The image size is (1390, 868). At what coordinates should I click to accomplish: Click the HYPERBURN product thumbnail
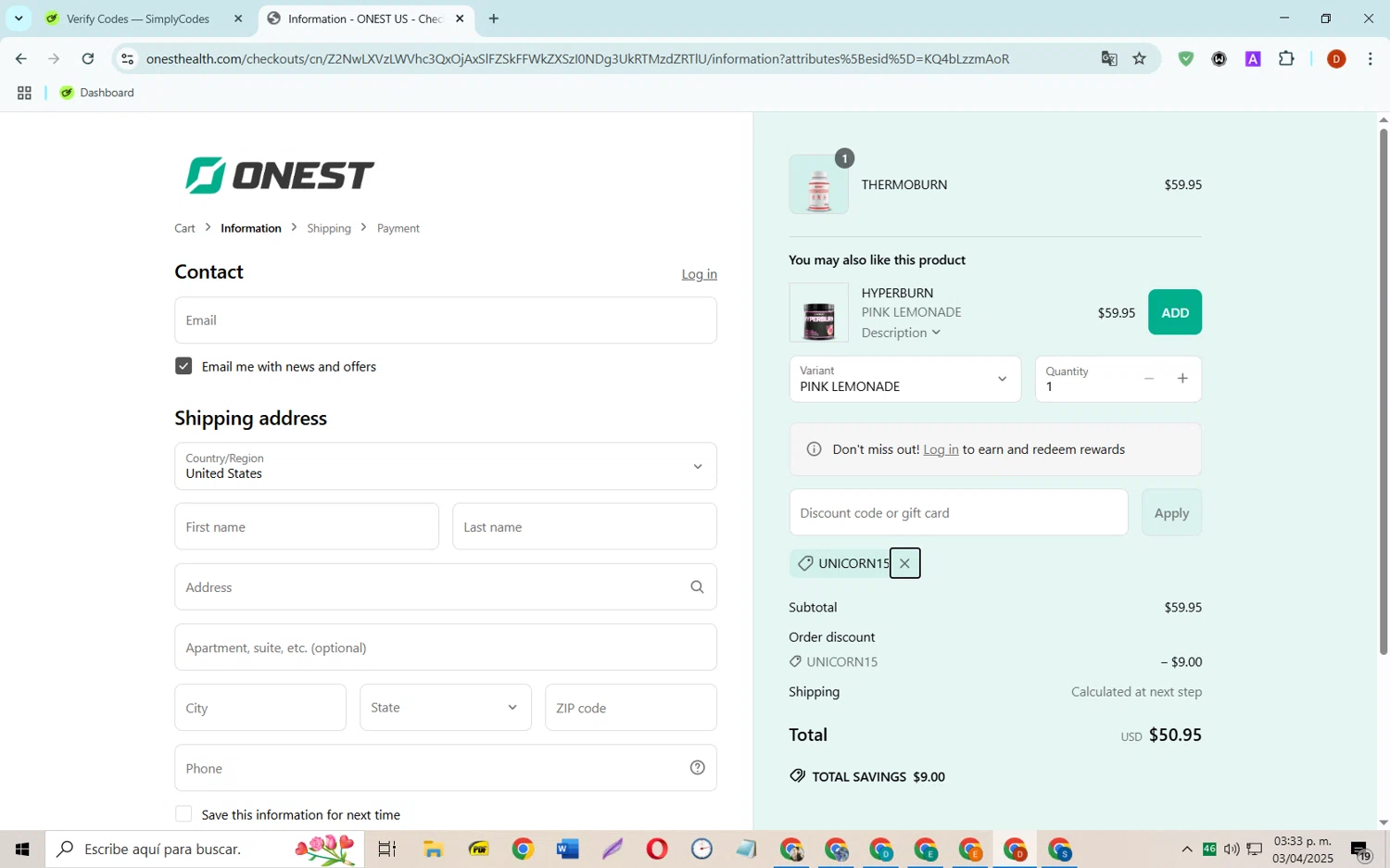point(818,313)
